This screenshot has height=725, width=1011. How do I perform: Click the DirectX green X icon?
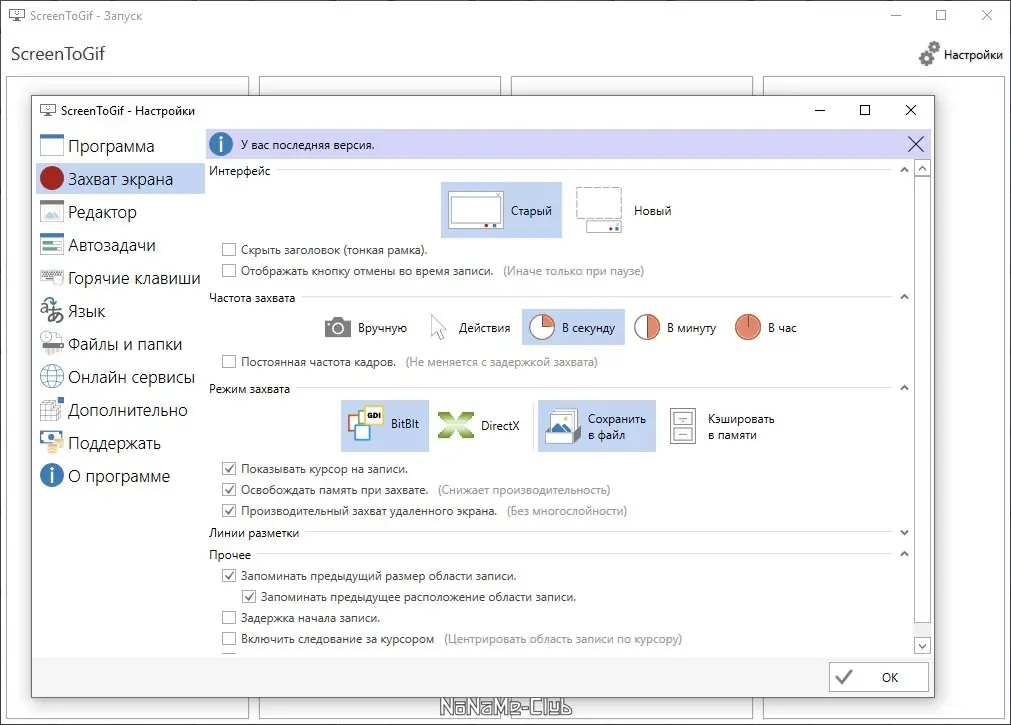tap(455, 425)
